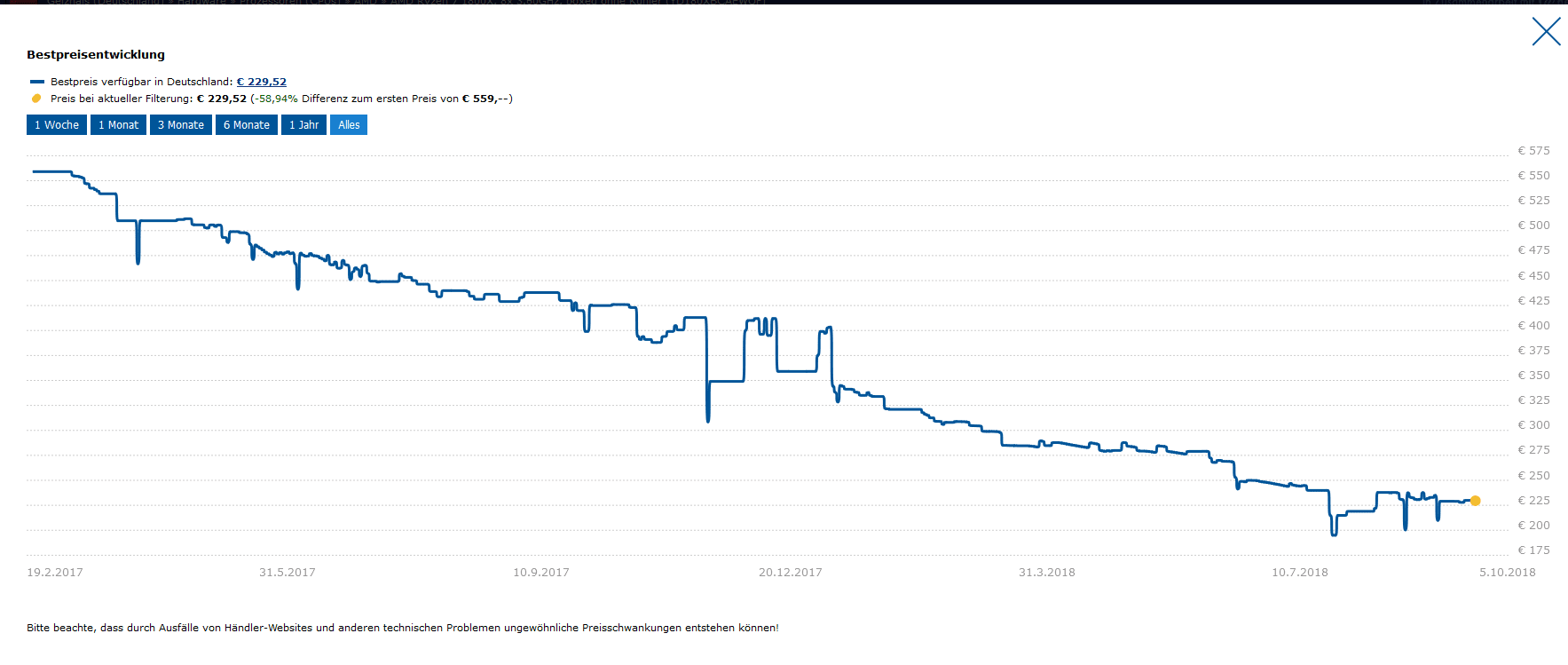Click the € 175 price axis label
1568x665 pixels.
[x=1533, y=550]
